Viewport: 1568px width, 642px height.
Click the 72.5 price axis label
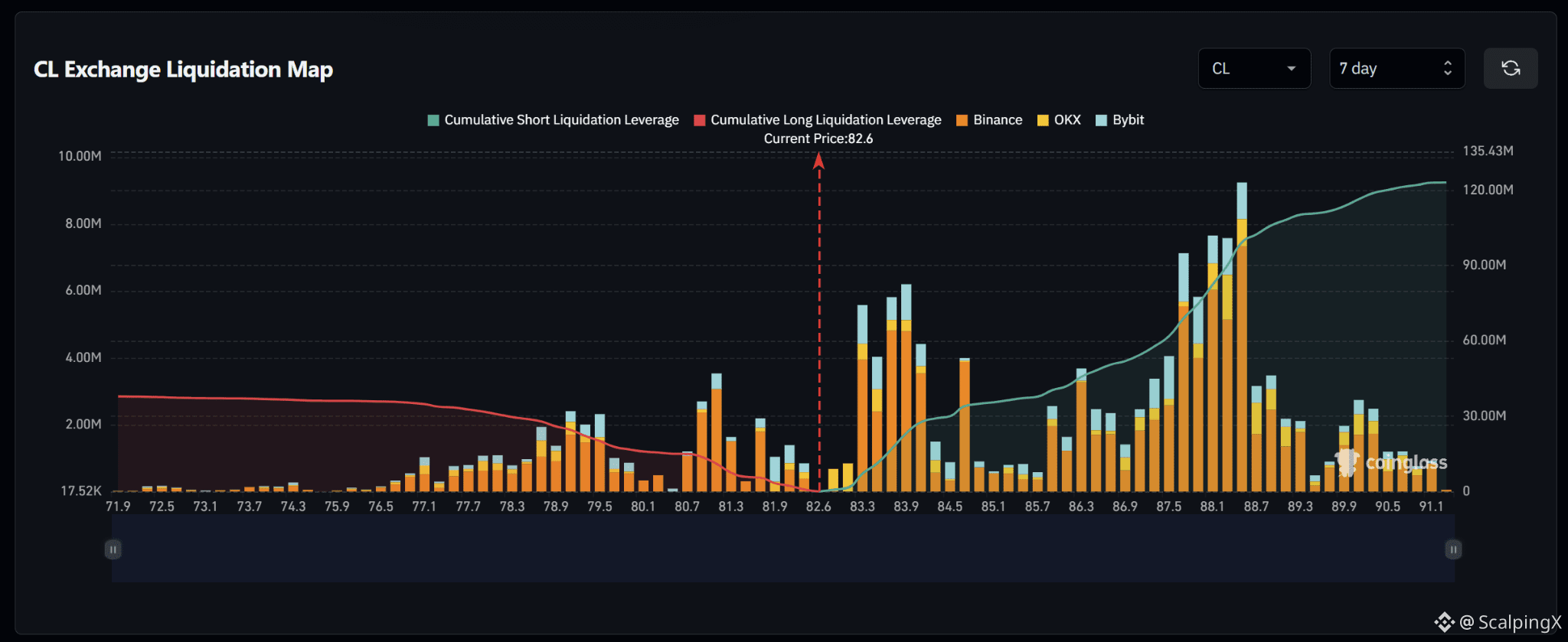162,507
